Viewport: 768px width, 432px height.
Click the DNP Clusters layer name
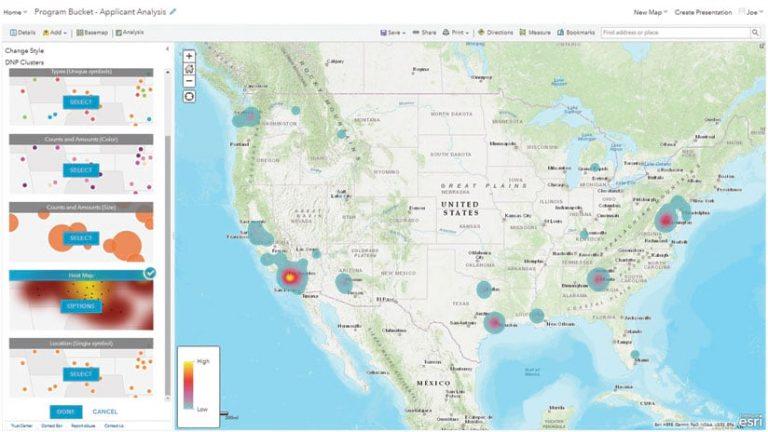[24, 63]
